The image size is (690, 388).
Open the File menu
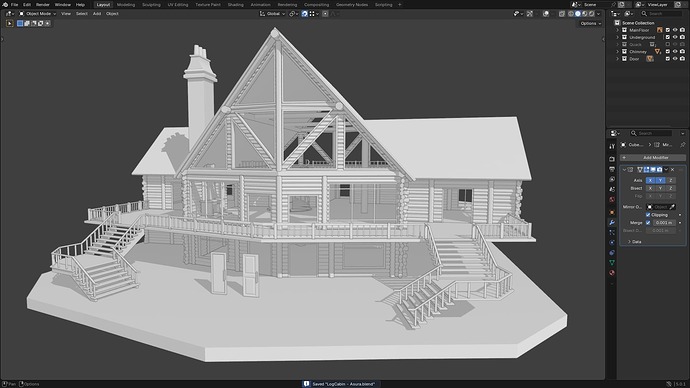click(x=15, y=4)
